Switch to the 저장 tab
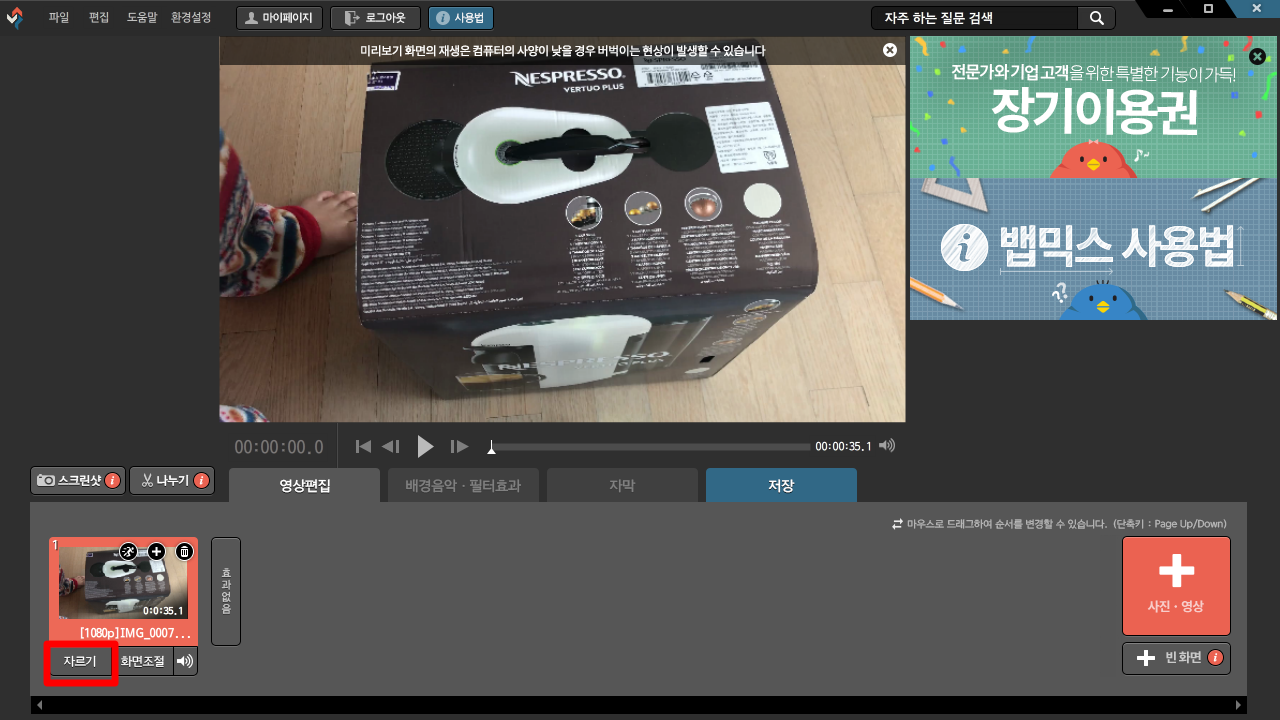1280x720 pixels. pos(781,485)
